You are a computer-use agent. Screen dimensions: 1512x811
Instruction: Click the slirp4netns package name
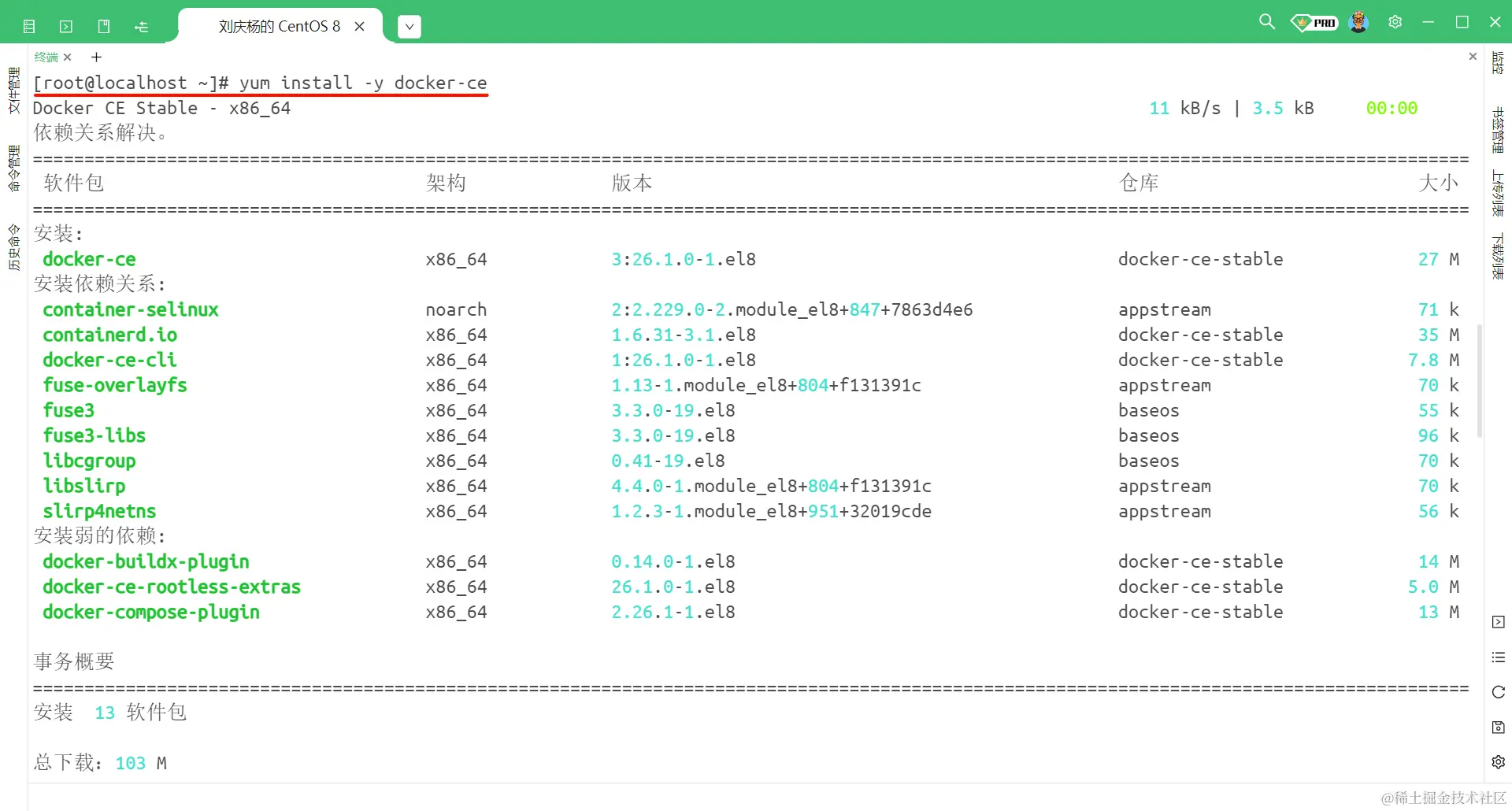(99, 511)
